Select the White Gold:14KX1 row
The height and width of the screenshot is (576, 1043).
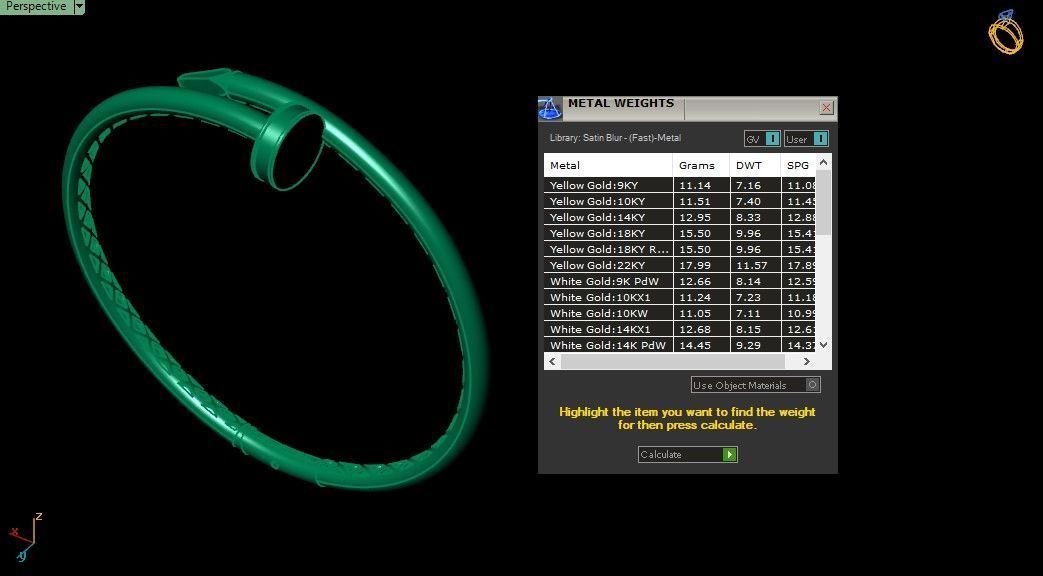coord(679,329)
